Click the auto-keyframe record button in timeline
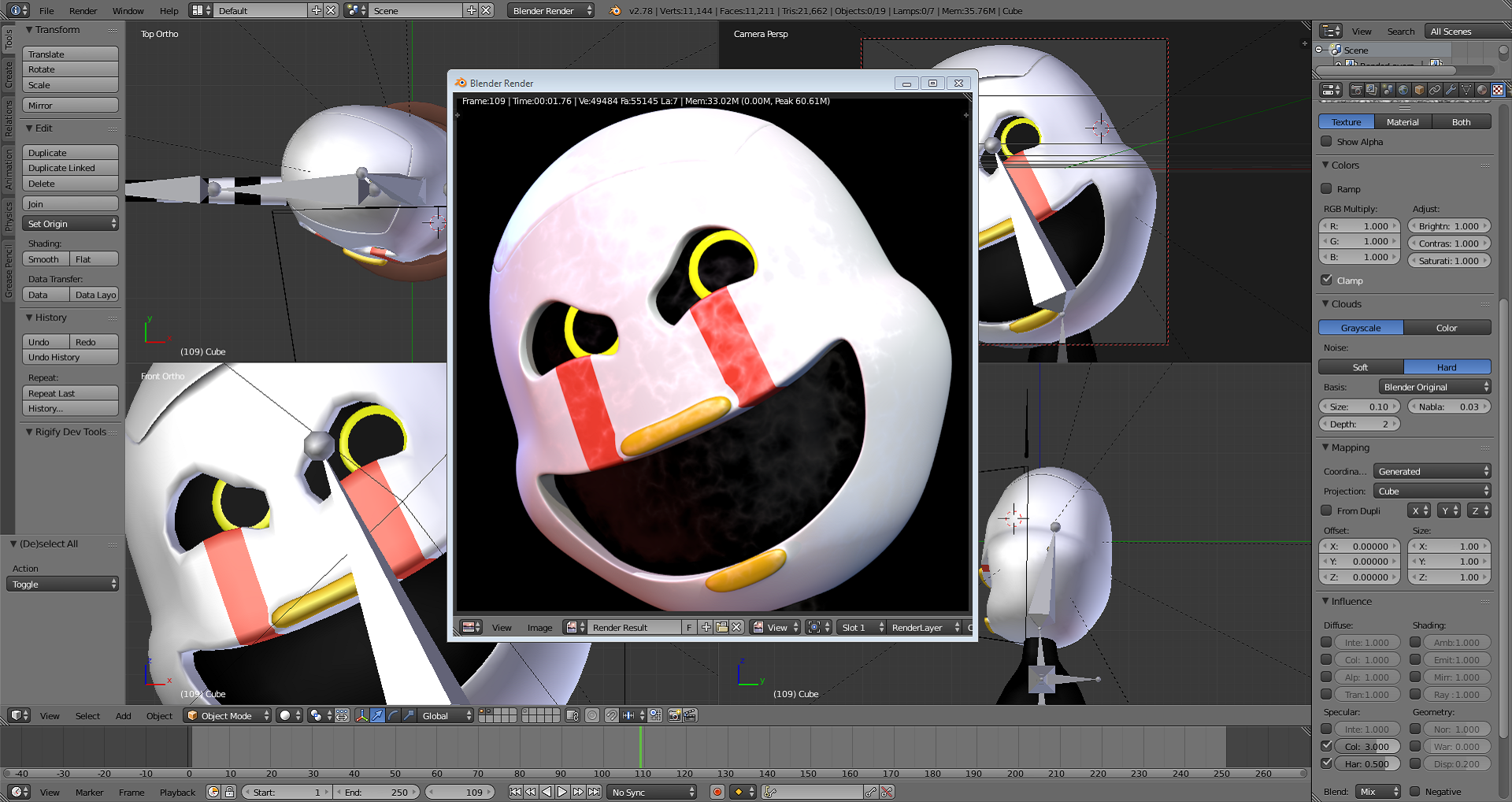This screenshot has width=1512, height=802. (717, 792)
